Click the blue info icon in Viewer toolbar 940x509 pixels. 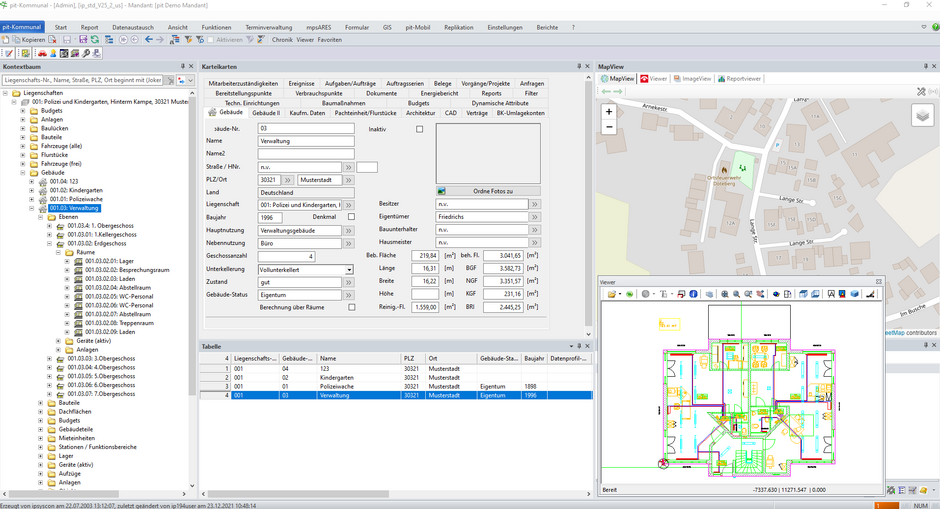pos(694,294)
